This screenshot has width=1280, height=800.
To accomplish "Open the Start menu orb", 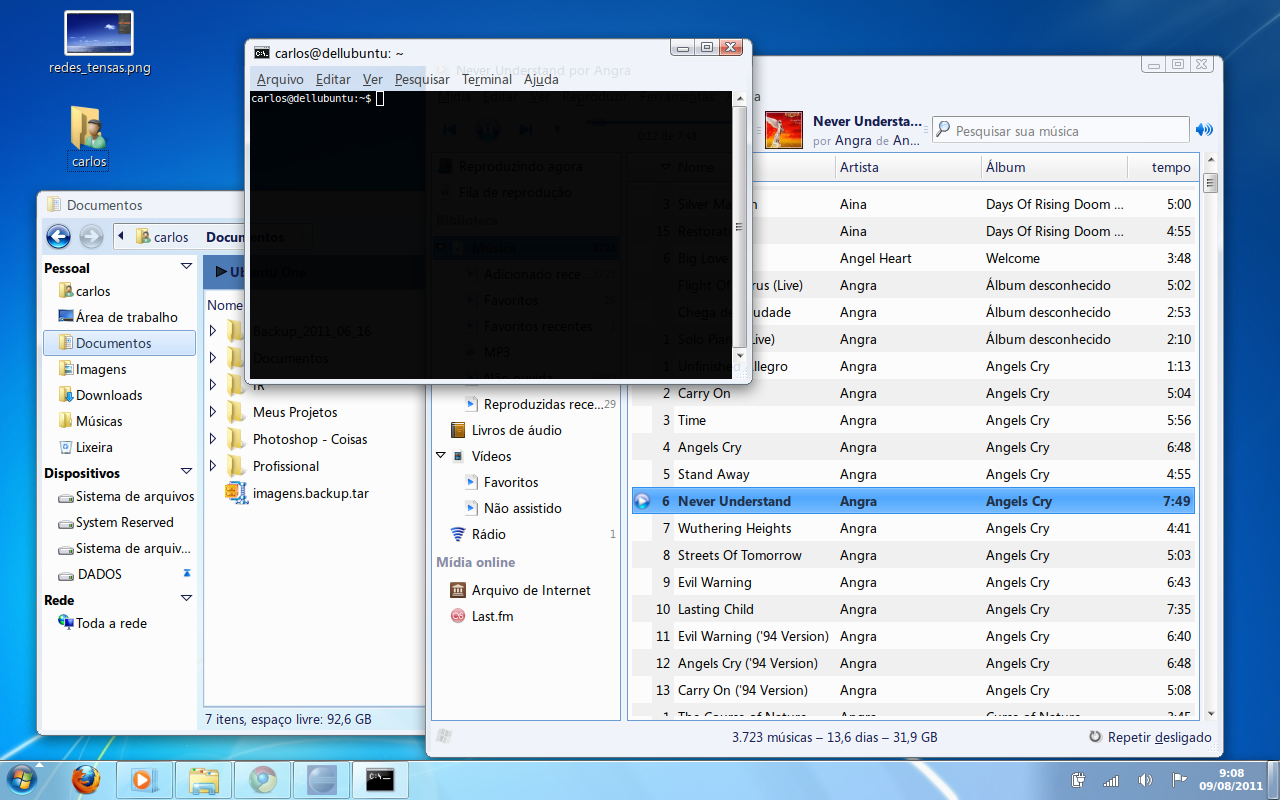I will click(x=23, y=779).
